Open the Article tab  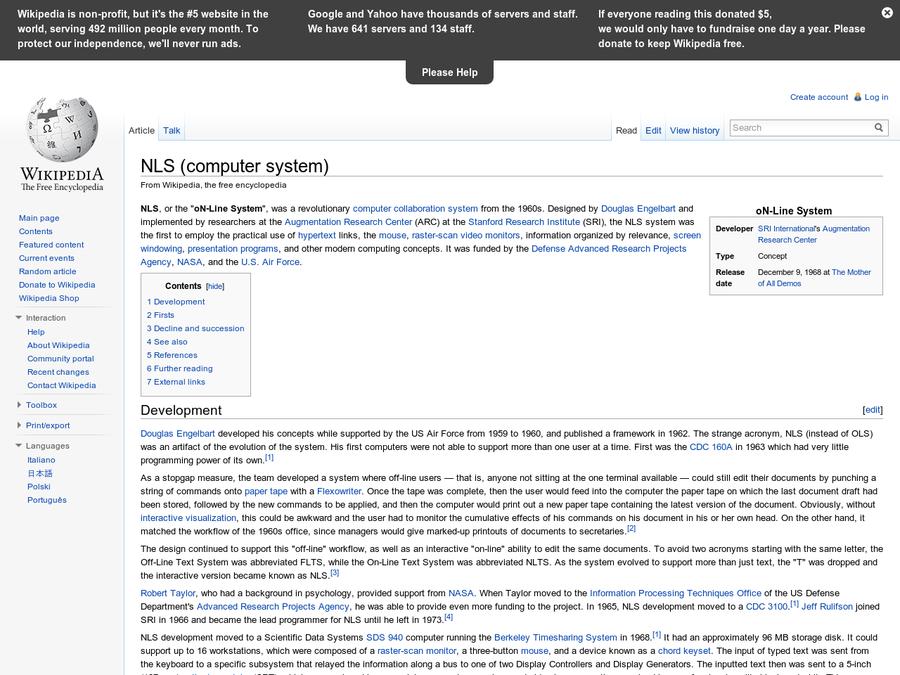point(141,130)
